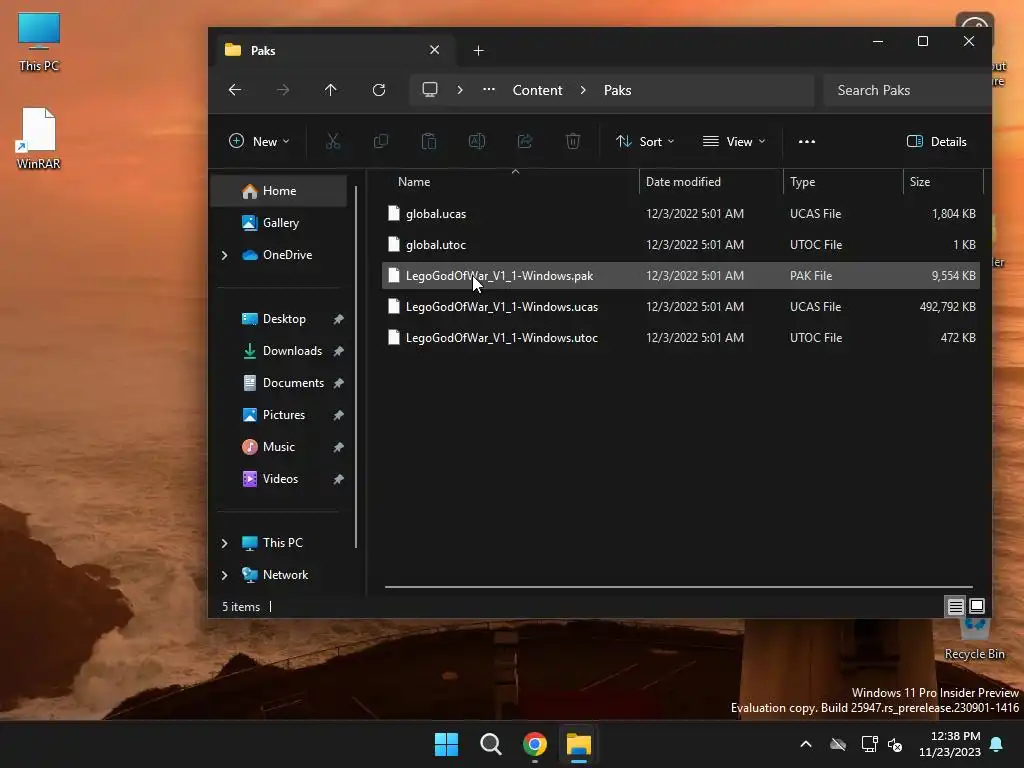Click the PC monitor icon in address bar
The height and width of the screenshot is (768, 1024).
click(x=430, y=90)
